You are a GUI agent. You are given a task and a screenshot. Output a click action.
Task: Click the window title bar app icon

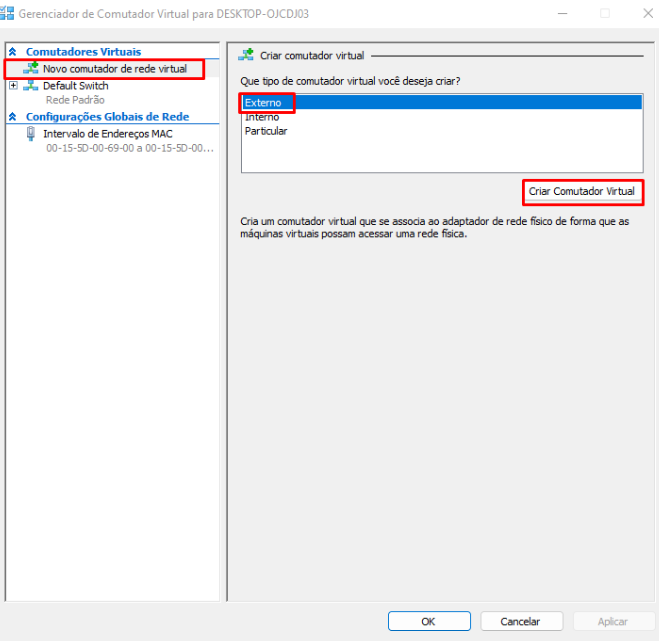click(7, 13)
